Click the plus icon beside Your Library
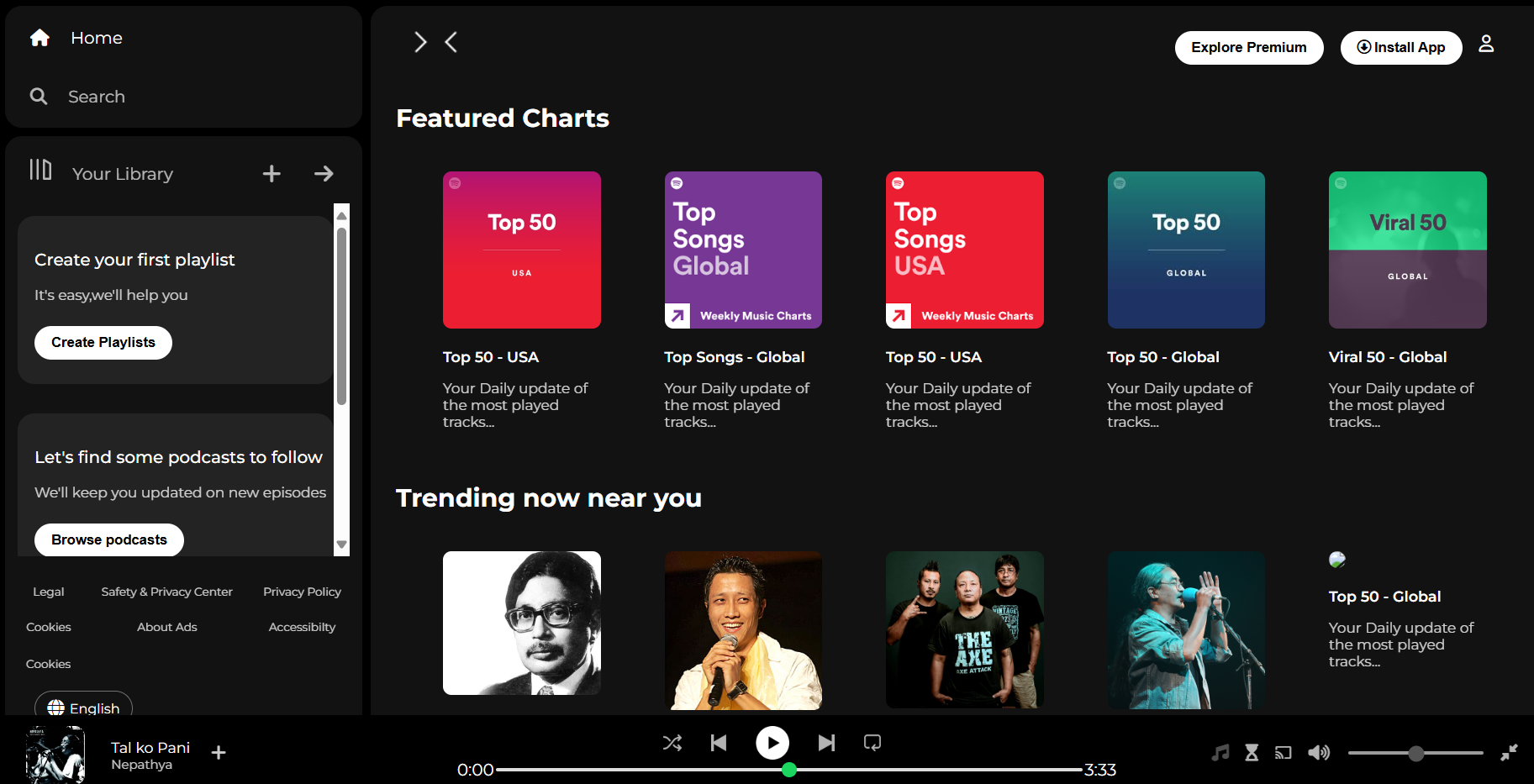1534x784 pixels. [x=271, y=174]
